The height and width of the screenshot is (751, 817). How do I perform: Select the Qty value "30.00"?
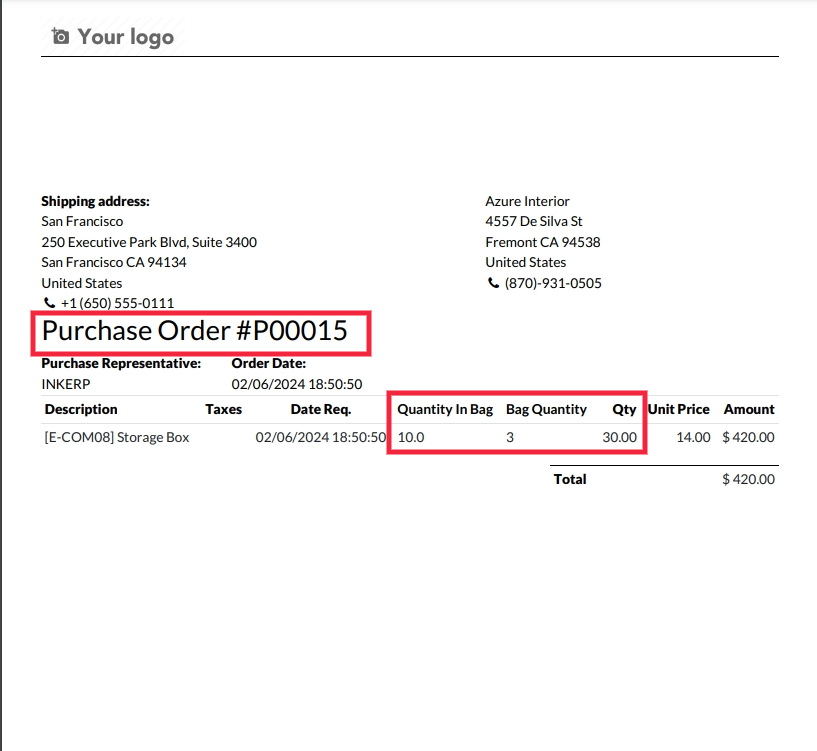[620, 437]
